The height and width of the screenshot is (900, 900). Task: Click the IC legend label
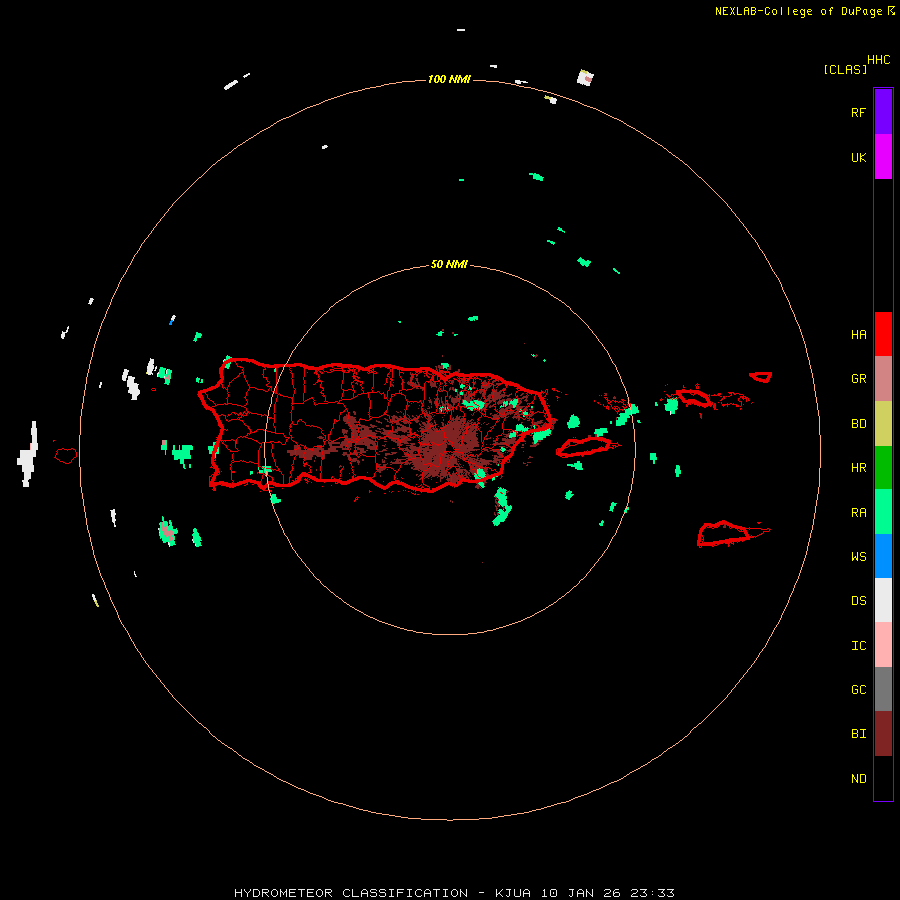tap(858, 646)
